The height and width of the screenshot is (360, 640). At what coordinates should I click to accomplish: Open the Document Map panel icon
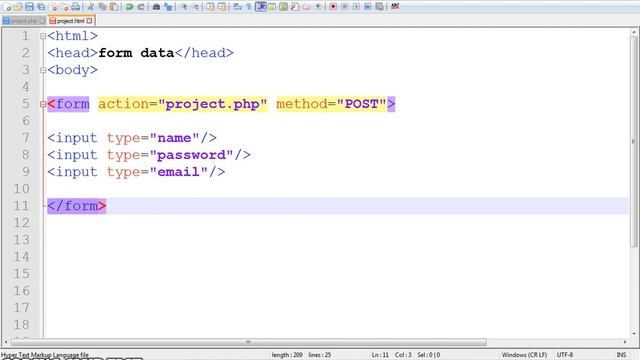pos(283,7)
